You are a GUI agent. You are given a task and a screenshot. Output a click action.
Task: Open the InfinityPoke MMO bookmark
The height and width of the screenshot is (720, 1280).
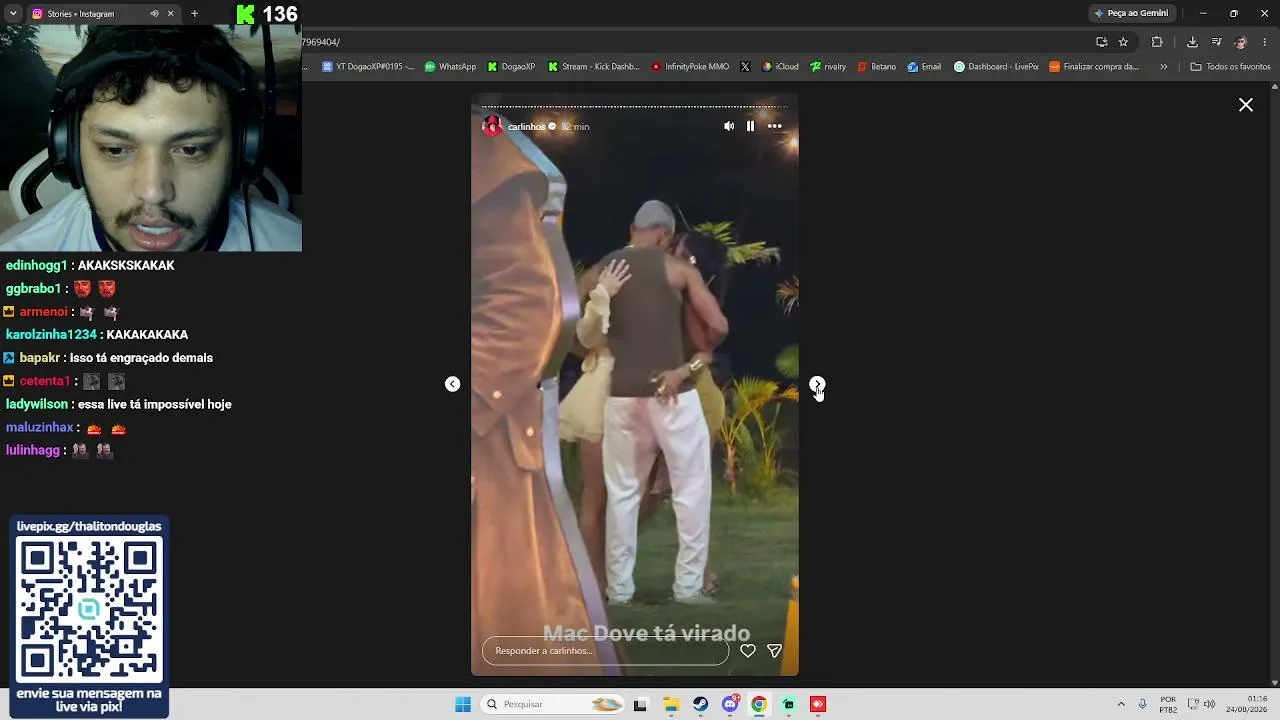tap(690, 67)
